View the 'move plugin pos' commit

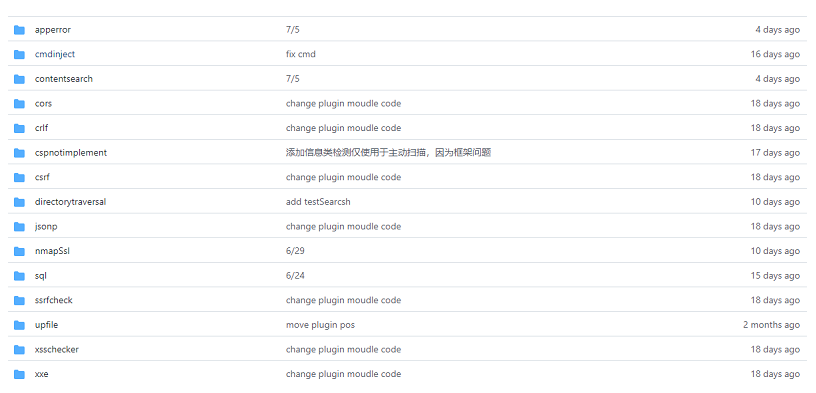coord(320,325)
